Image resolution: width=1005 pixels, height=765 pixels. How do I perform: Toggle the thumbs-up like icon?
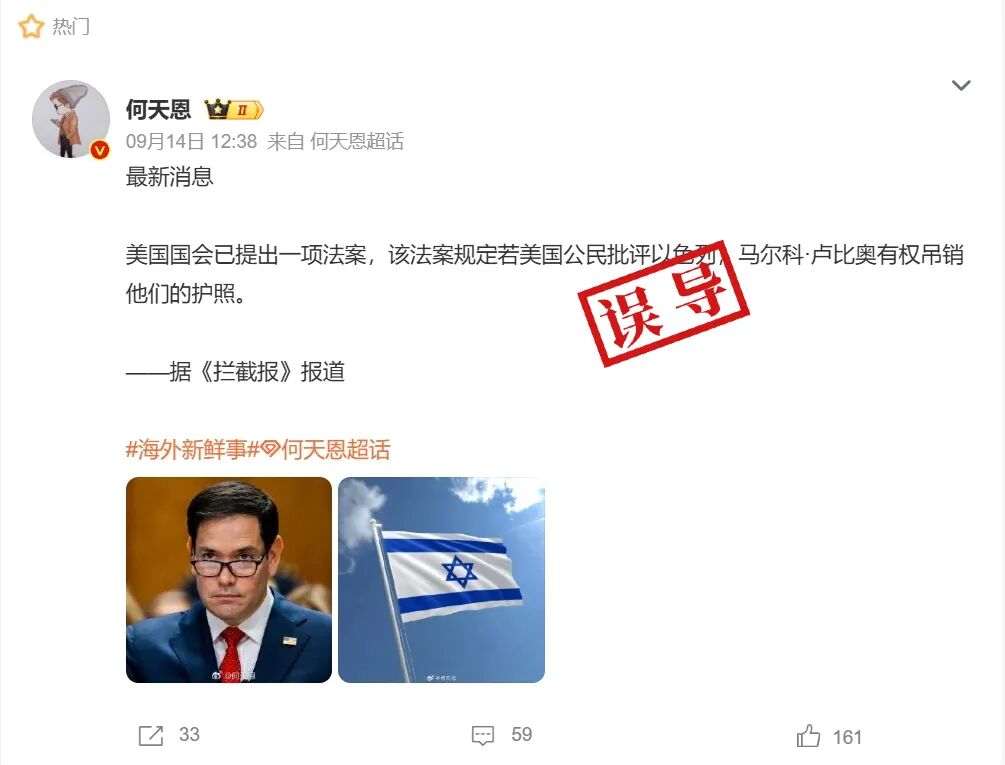(x=808, y=736)
